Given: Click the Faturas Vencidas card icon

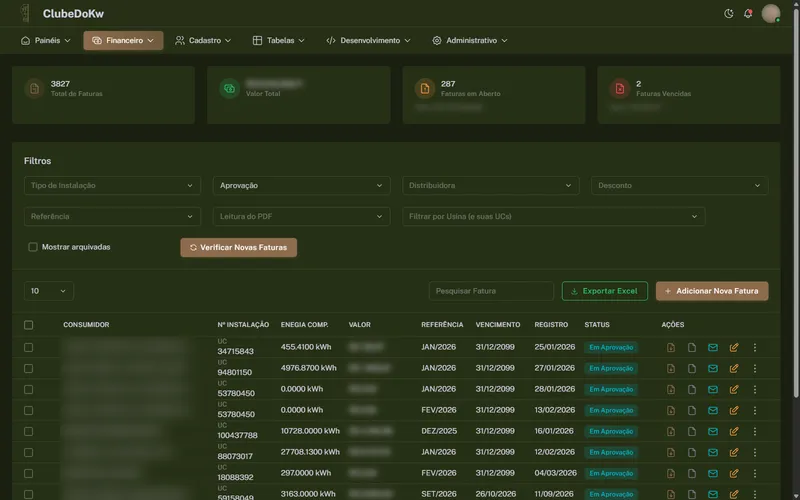Looking at the screenshot, I should coord(619,89).
